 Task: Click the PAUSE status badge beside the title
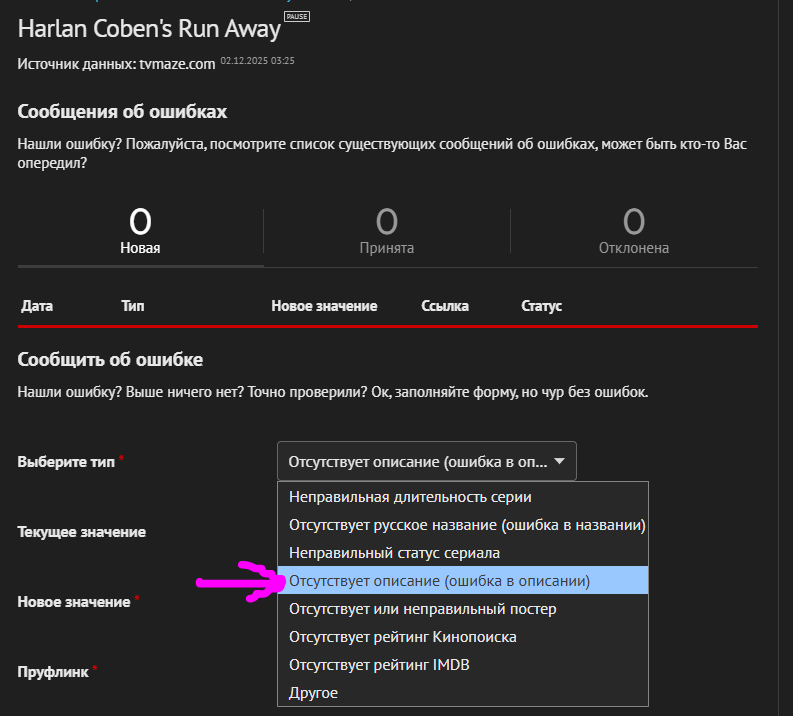pyautogui.click(x=296, y=18)
